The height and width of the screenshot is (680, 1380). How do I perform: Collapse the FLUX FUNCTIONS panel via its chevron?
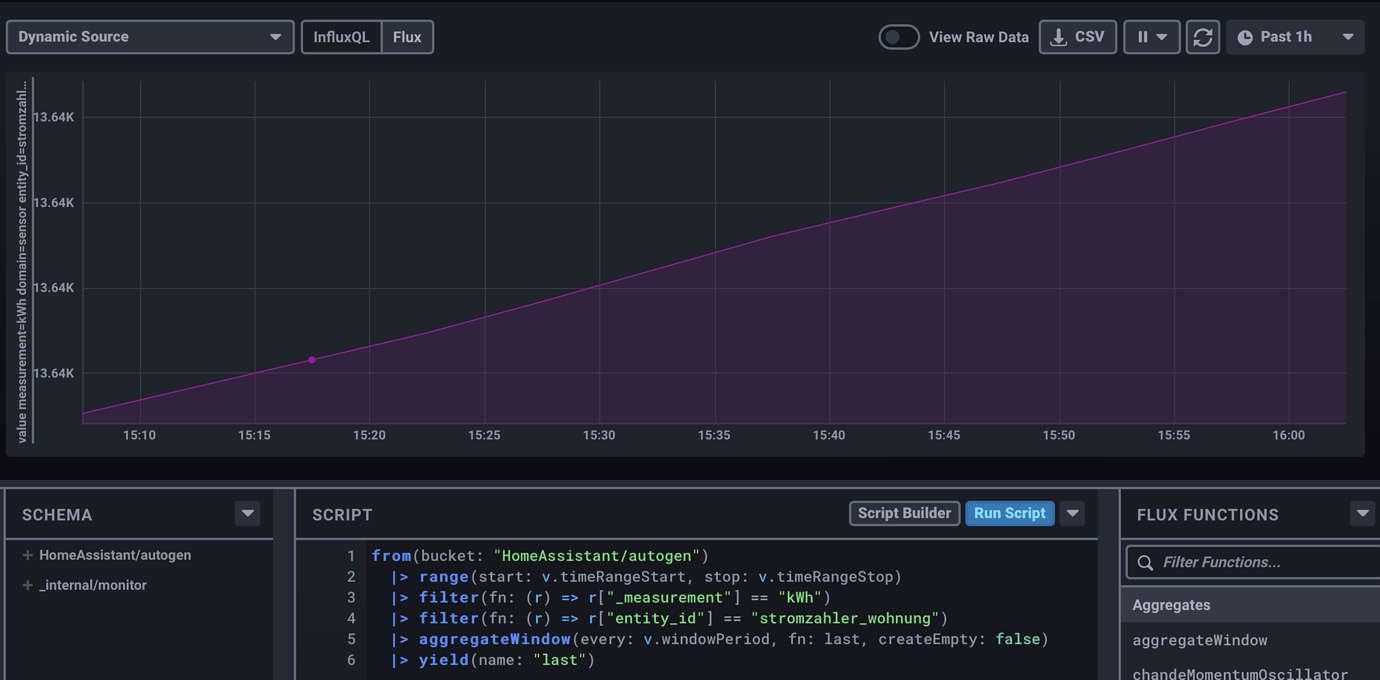(x=1362, y=514)
